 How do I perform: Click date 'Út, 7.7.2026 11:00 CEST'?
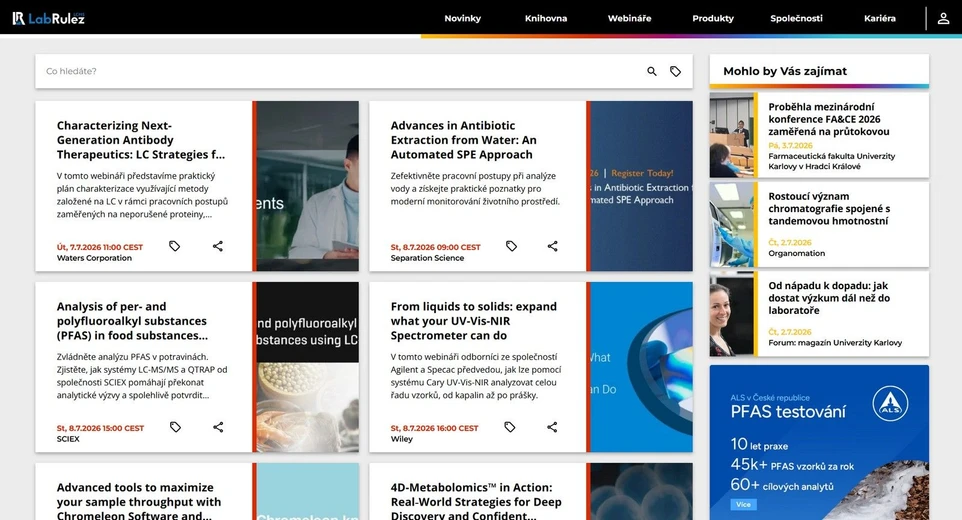click(x=100, y=247)
